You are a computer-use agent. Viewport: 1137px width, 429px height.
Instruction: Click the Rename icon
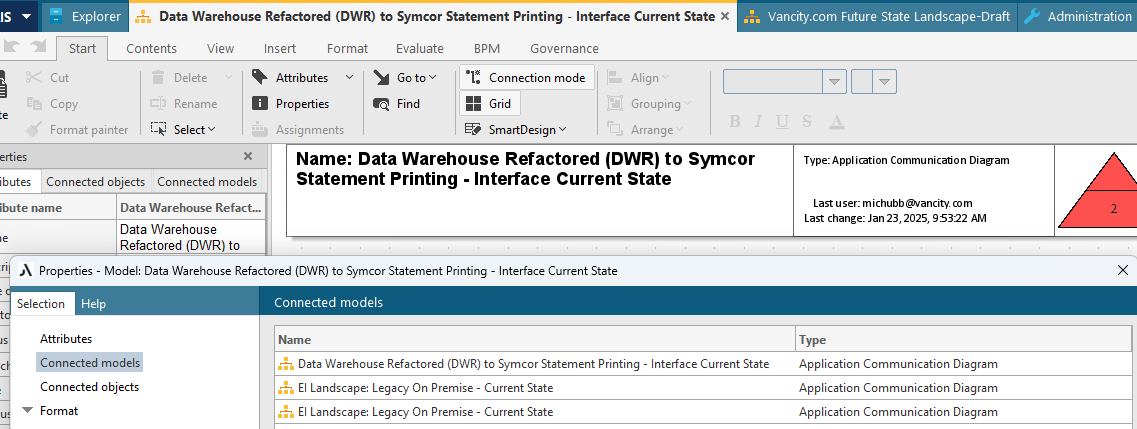point(158,104)
